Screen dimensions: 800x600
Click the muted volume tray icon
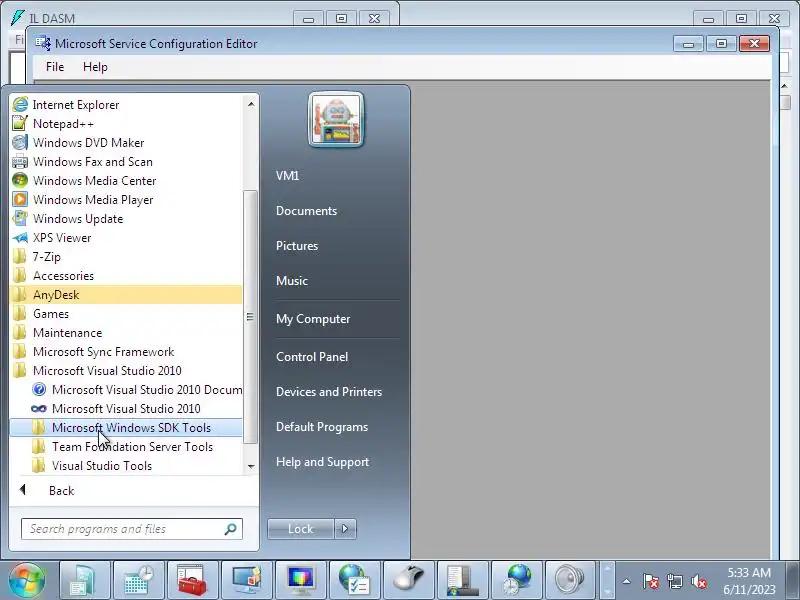(x=699, y=581)
